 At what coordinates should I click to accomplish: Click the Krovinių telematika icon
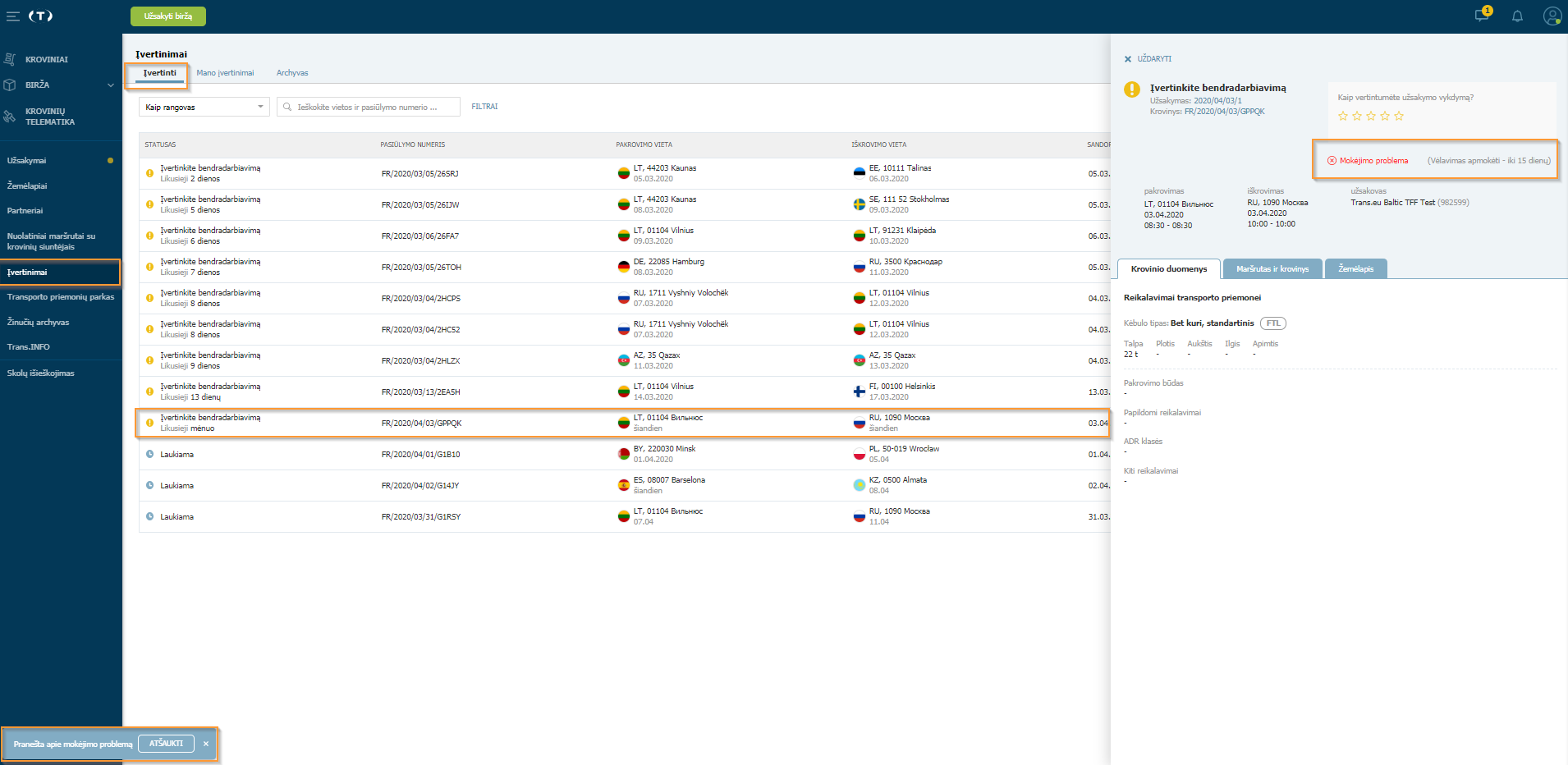pyautogui.click(x=10, y=117)
